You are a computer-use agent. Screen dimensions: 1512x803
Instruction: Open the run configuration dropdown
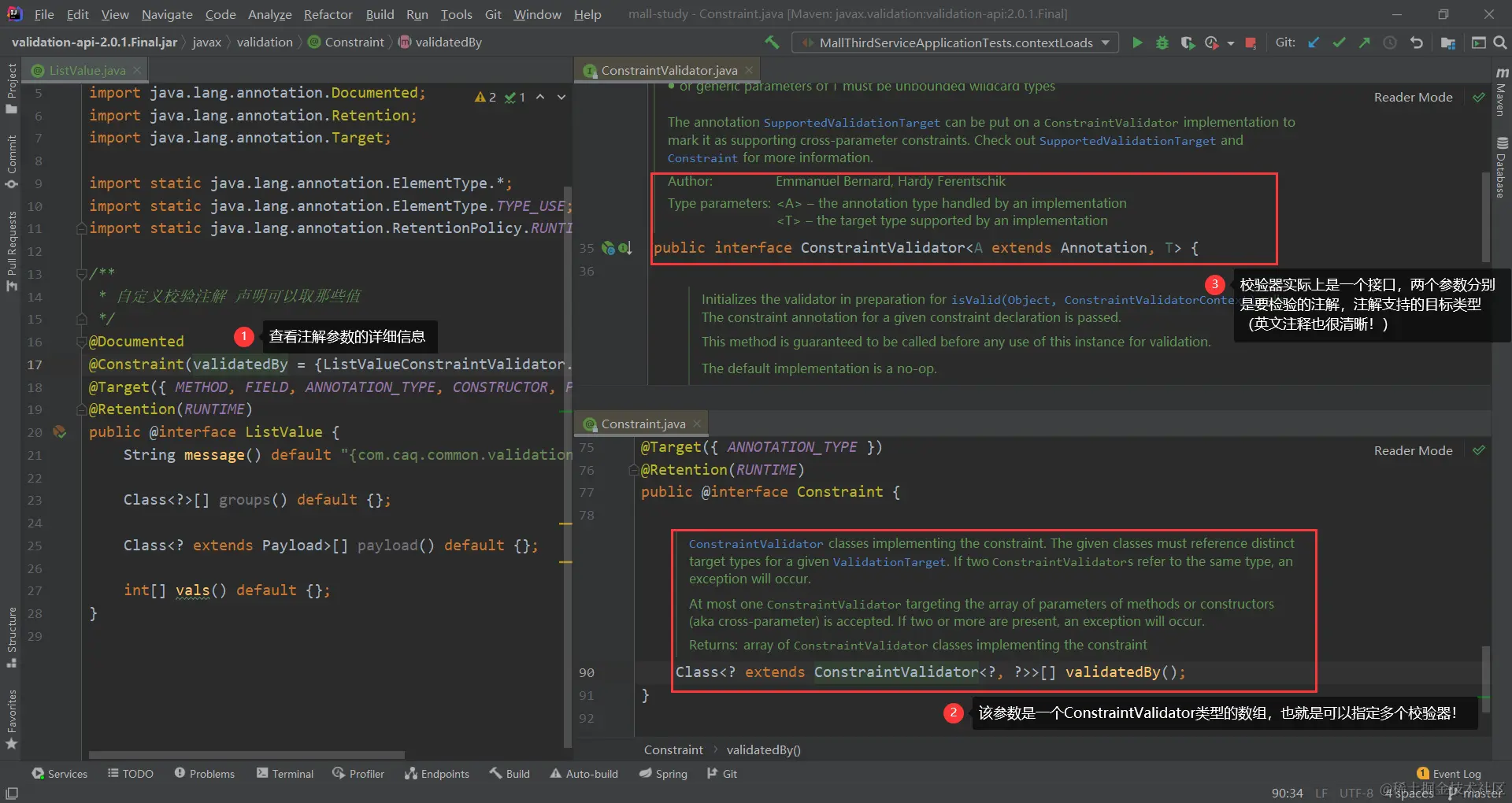955,43
